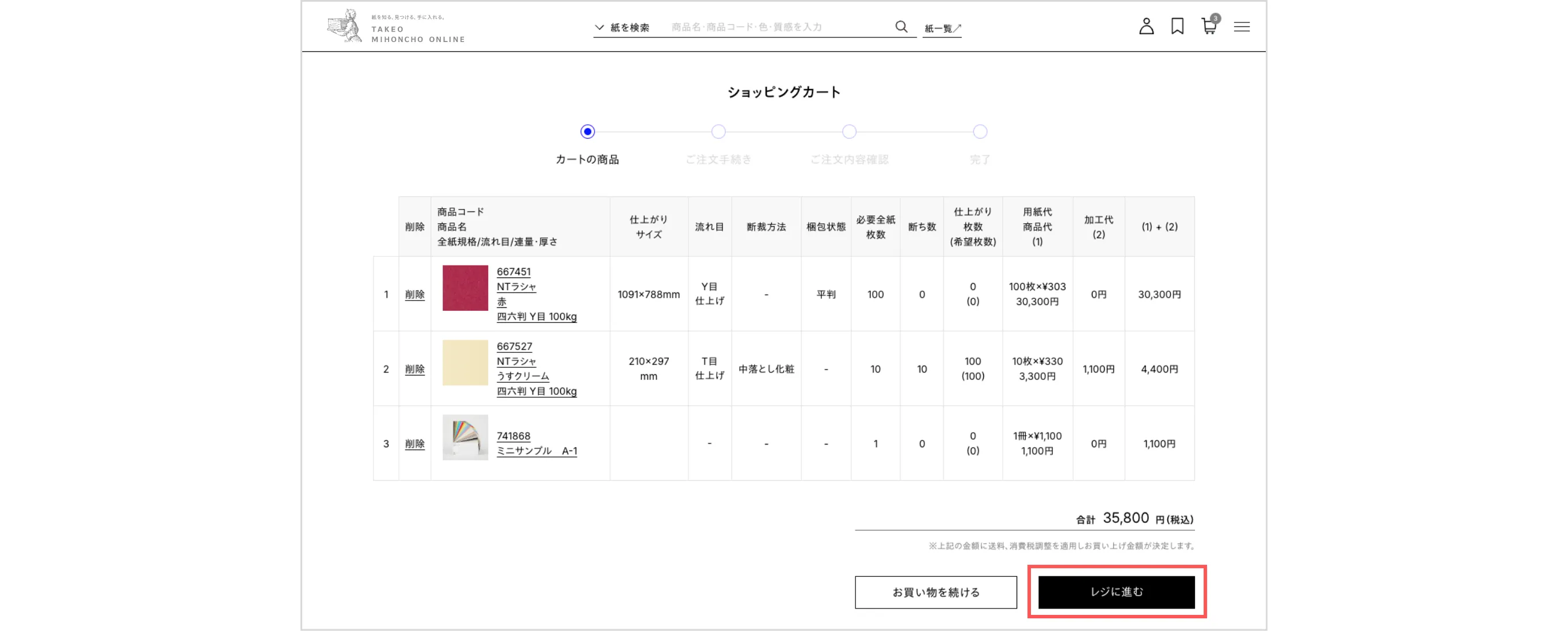Open the user account icon
1568x631 pixels.
1145,26
